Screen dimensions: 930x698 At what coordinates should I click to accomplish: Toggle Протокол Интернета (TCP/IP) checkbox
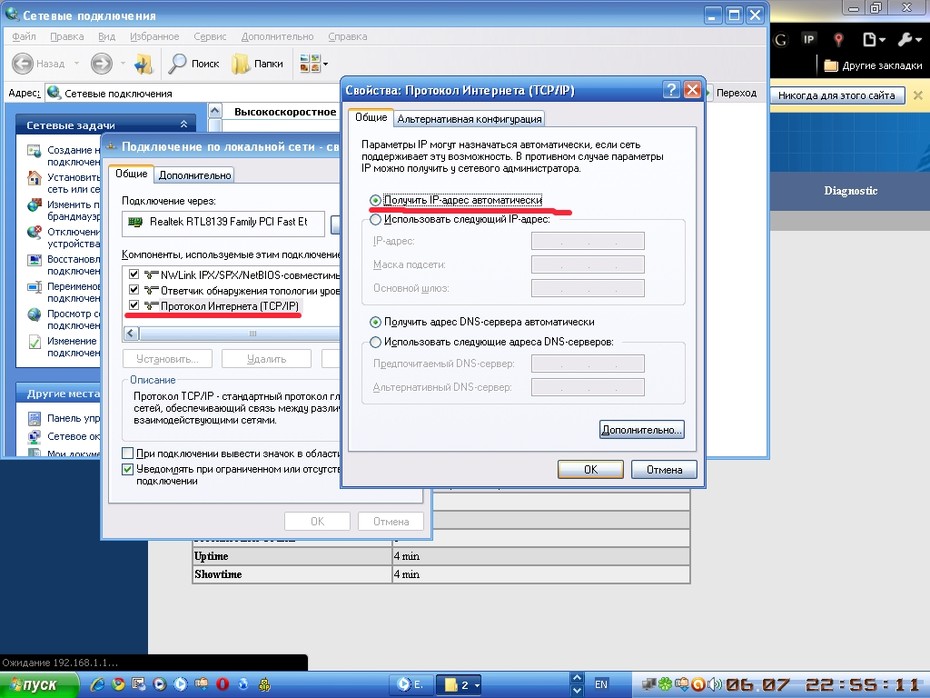(134, 305)
